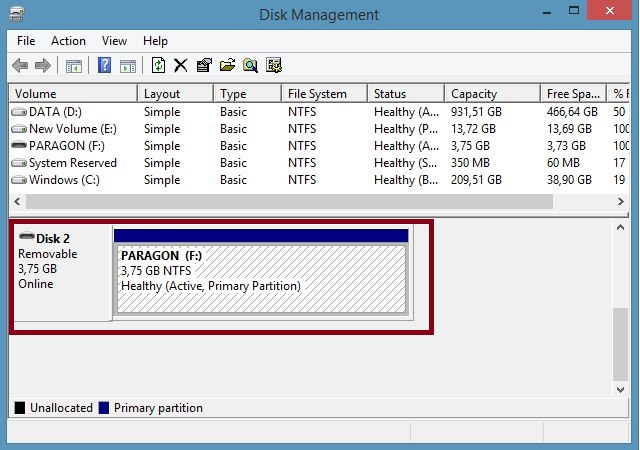Image resolution: width=640 pixels, height=450 pixels.
Task: Click free space value 38,90 GB
Action: [569, 180]
